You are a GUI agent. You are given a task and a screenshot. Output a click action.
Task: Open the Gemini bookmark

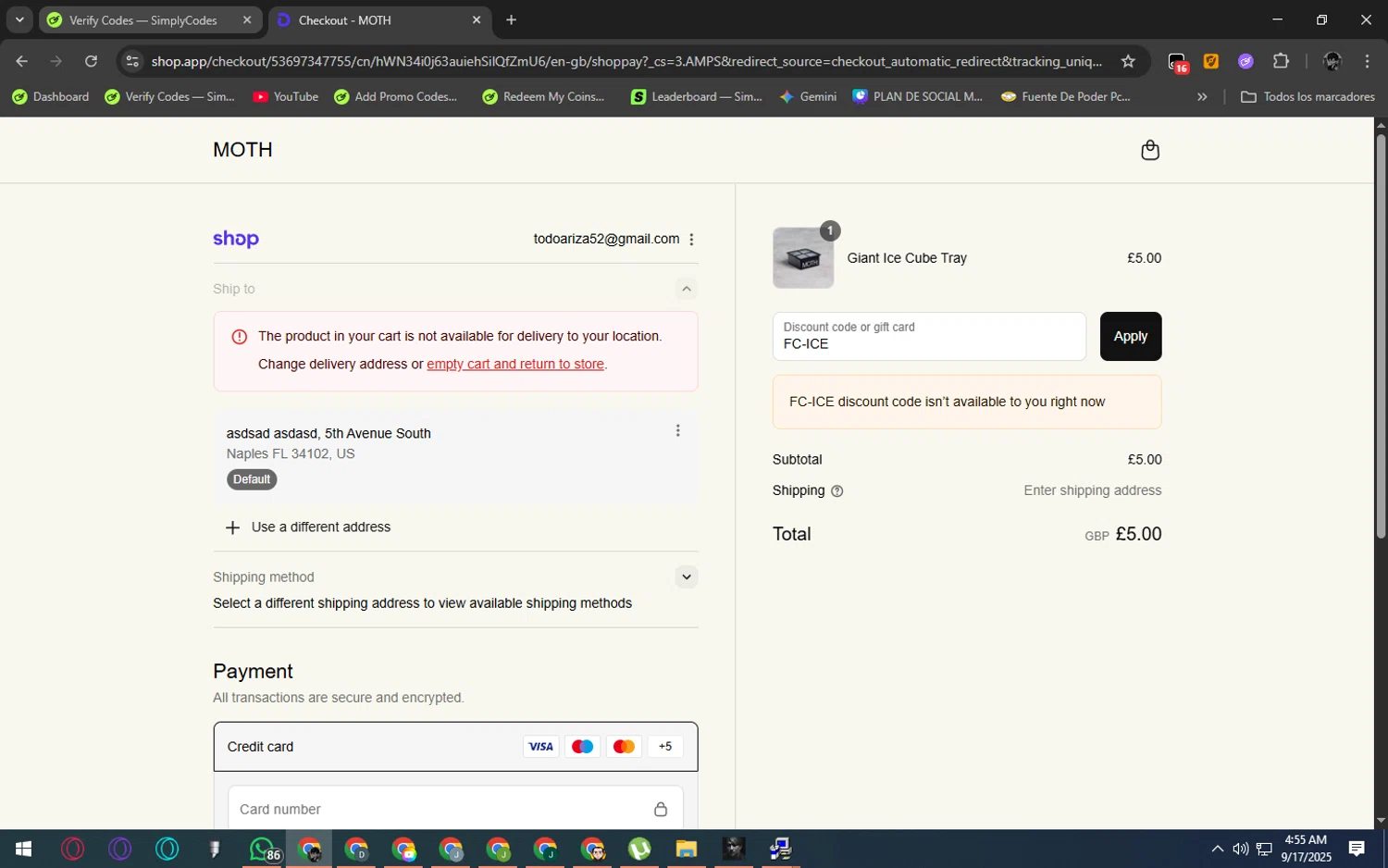(809, 96)
